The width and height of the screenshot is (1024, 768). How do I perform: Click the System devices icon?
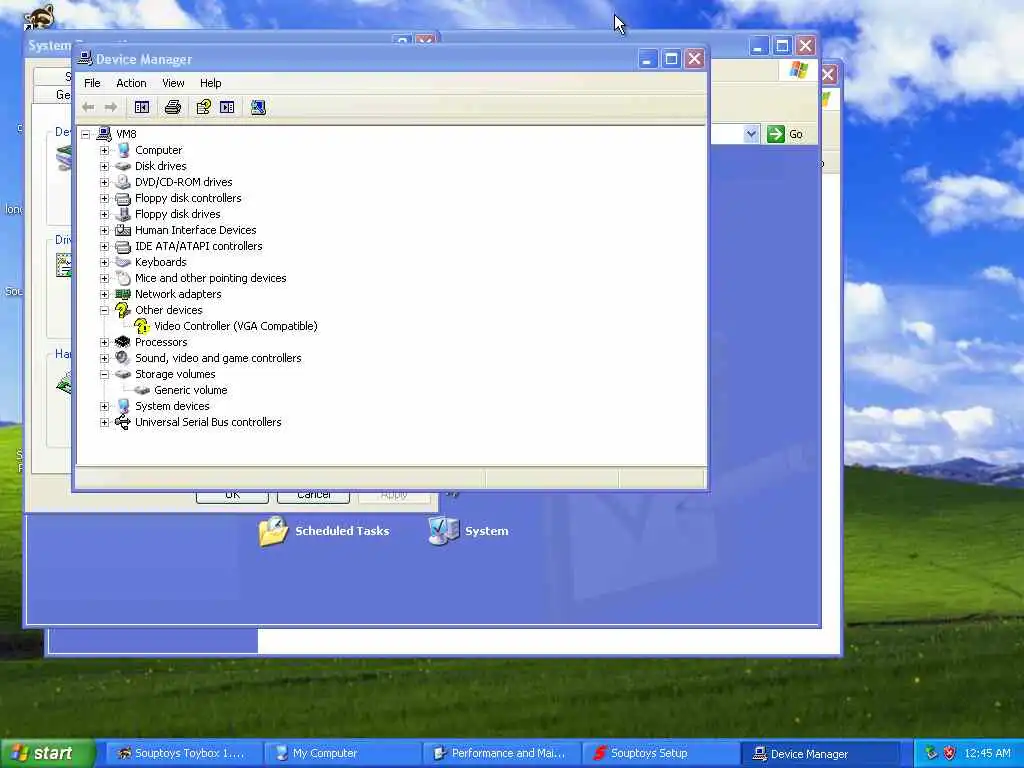coord(123,406)
